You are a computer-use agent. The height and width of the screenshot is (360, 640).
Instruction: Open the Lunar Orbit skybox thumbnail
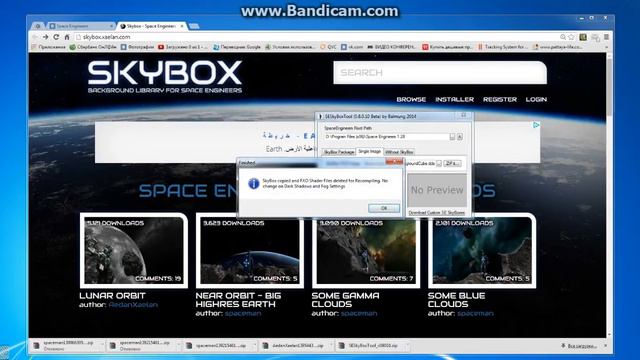tap(134, 250)
